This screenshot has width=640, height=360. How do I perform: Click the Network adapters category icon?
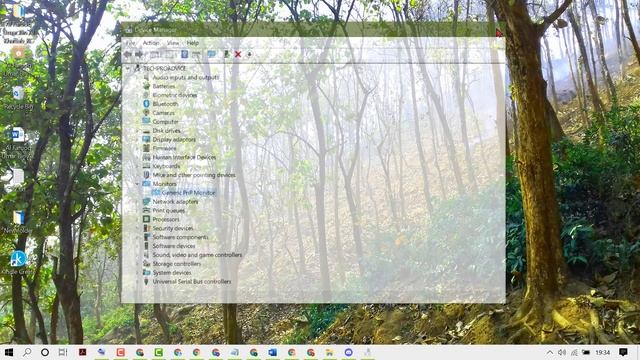146,201
